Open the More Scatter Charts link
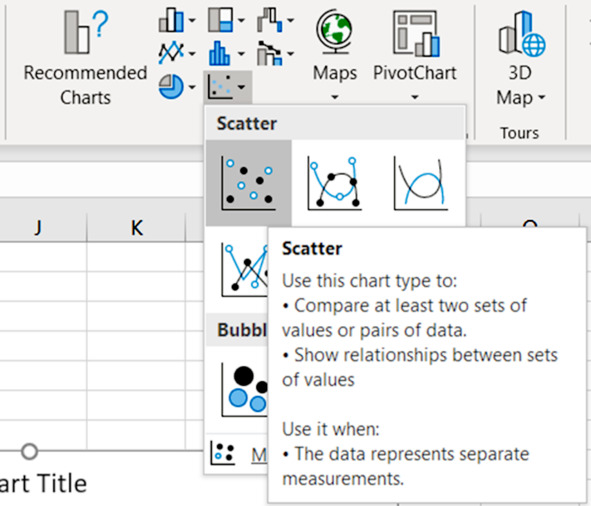Image resolution: width=591 pixels, height=506 pixels. click(x=259, y=455)
